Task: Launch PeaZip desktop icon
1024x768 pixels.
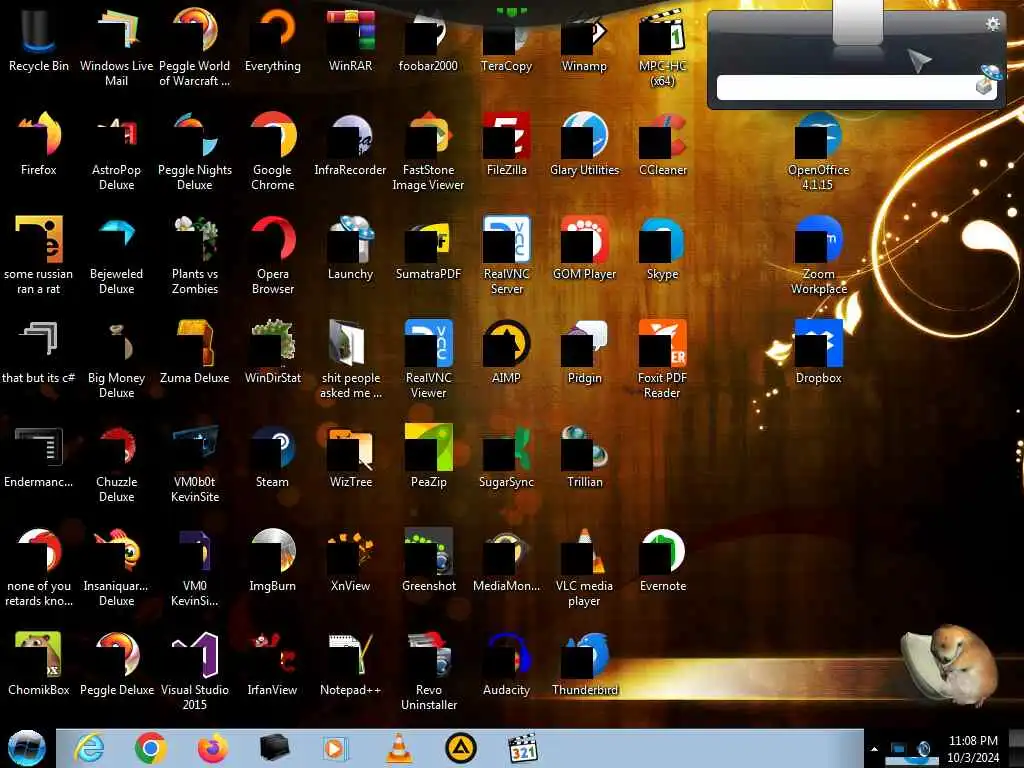Action: click(428, 456)
